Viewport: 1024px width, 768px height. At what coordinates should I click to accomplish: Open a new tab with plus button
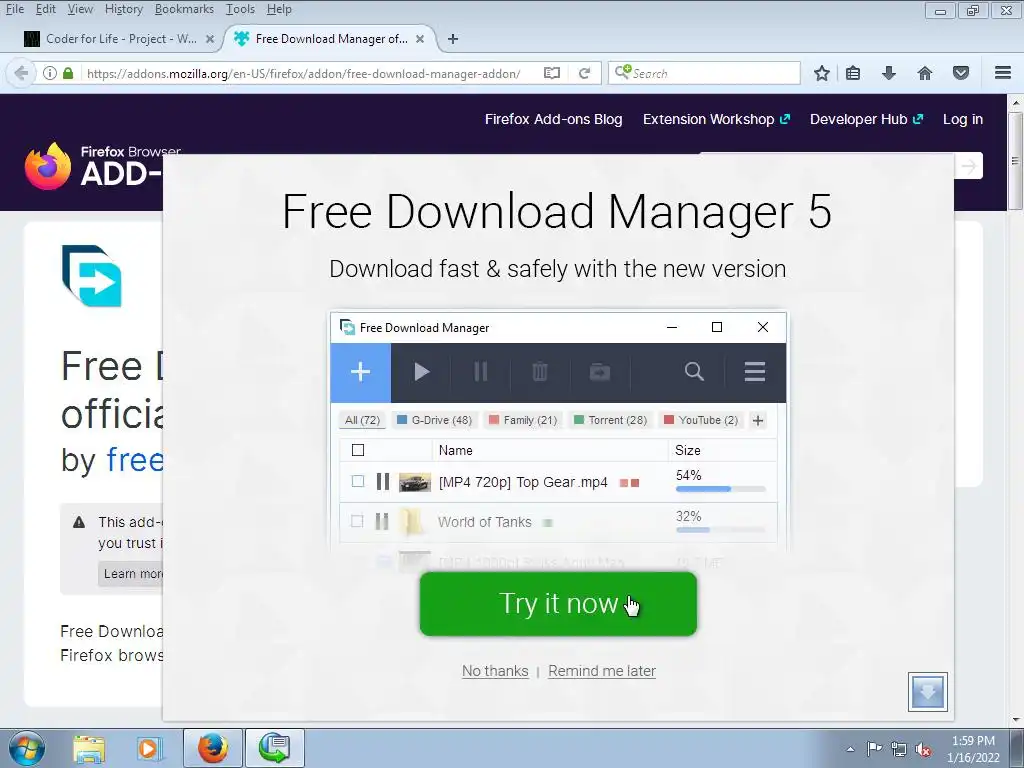(453, 39)
